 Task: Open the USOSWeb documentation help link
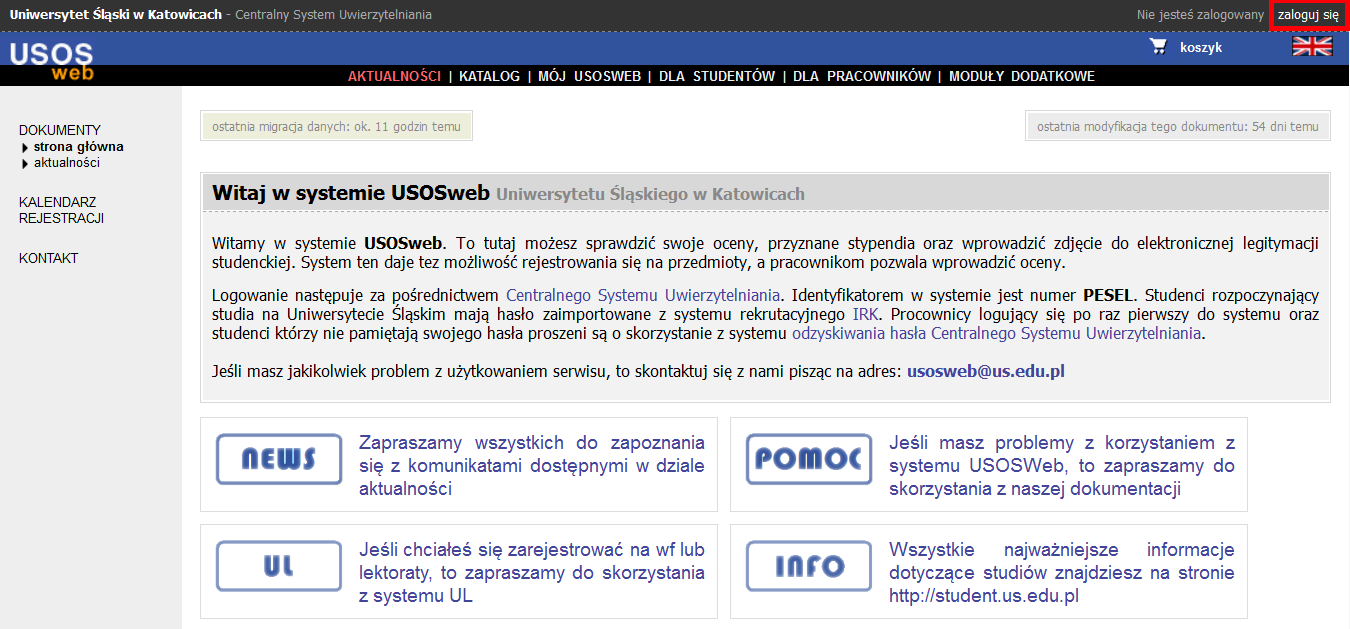[1062, 466]
